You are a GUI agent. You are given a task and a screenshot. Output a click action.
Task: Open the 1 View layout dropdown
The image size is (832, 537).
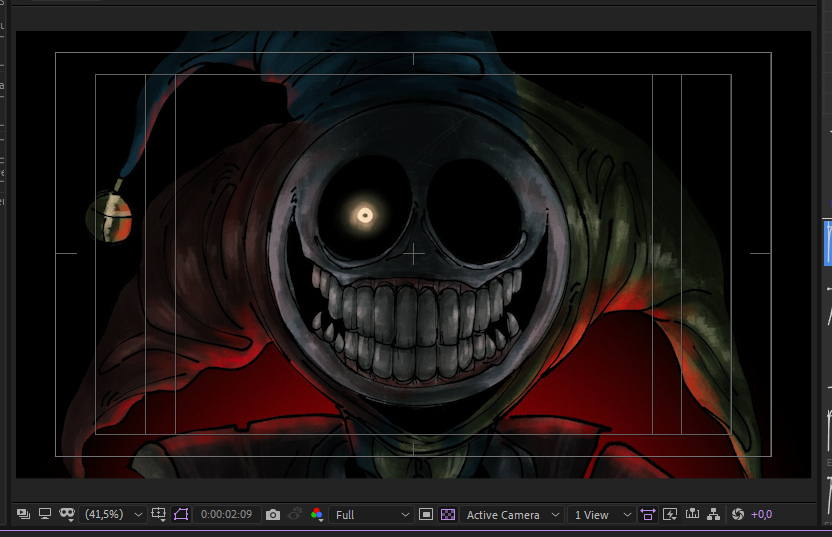pyautogui.click(x=602, y=515)
